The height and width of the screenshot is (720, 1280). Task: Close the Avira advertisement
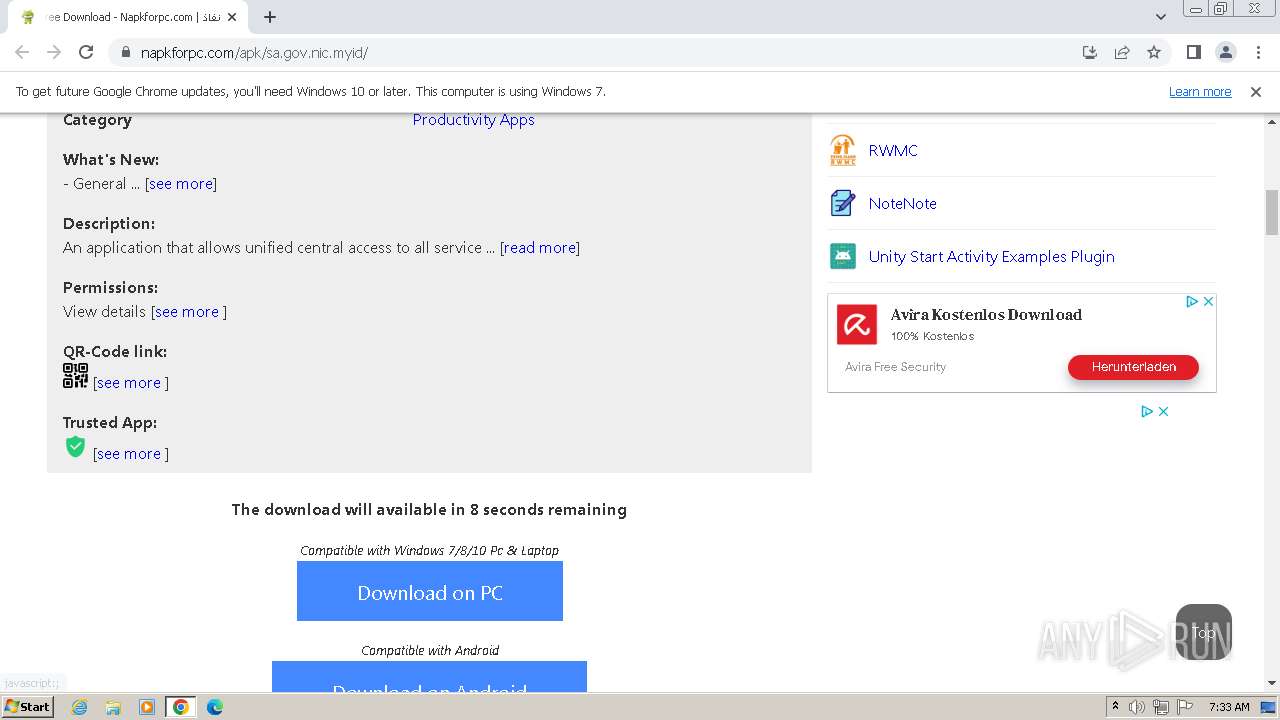1208,301
